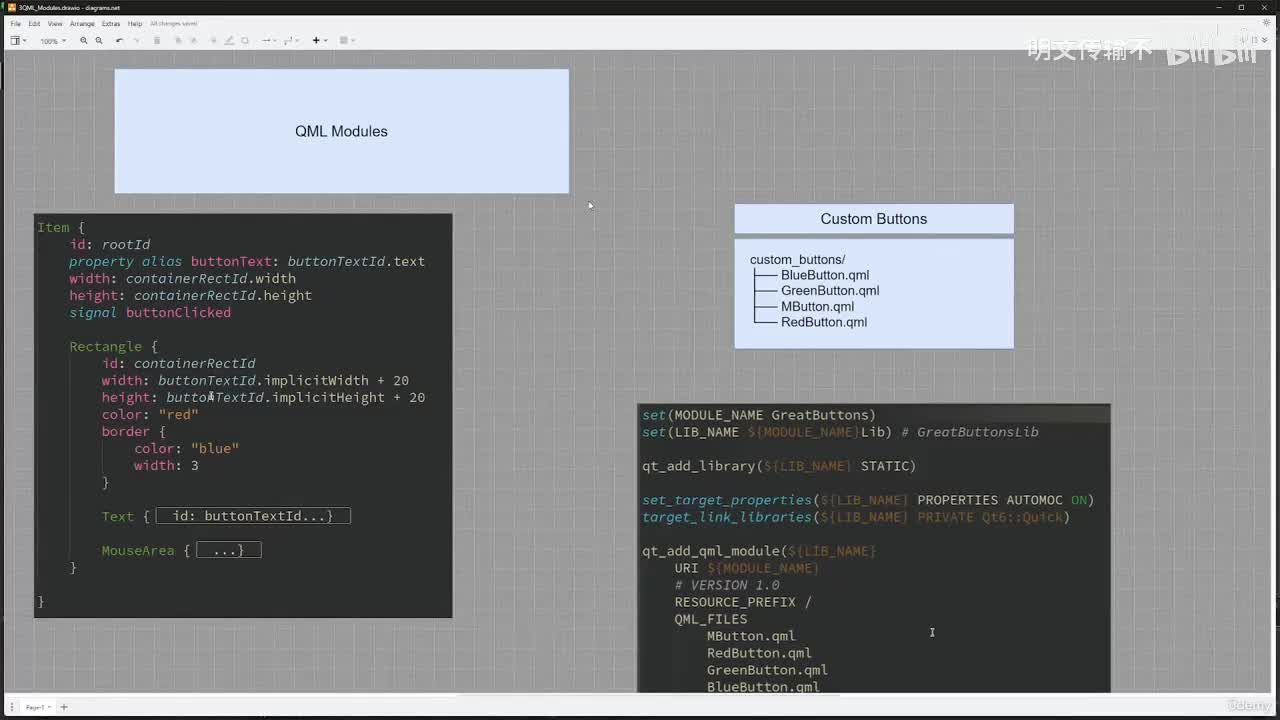The height and width of the screenshot is (720, 1280).
Task: Open the zoom level 100% dropdown
Action: tap(52, 41)
